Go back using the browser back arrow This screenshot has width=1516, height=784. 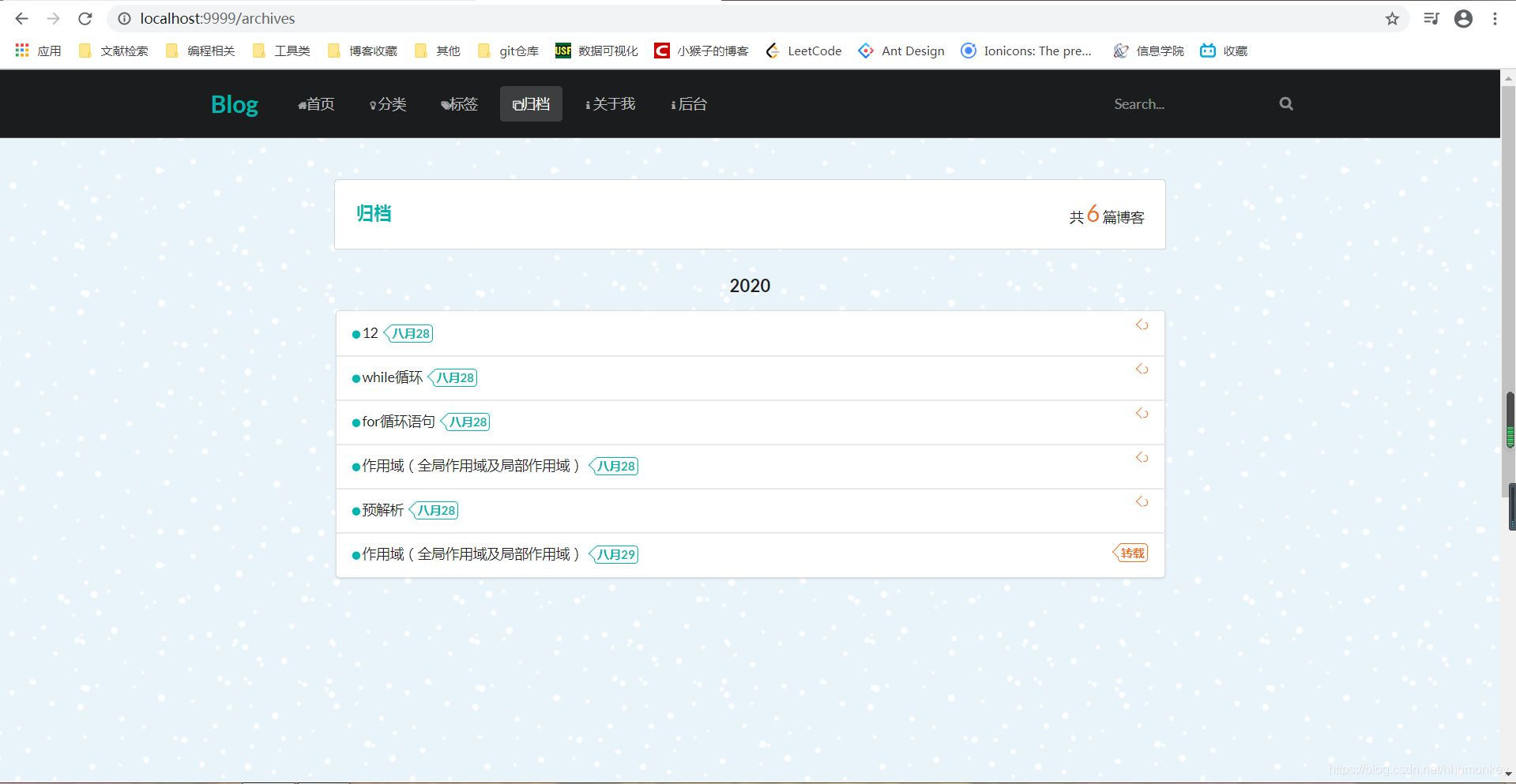(21, 18)
